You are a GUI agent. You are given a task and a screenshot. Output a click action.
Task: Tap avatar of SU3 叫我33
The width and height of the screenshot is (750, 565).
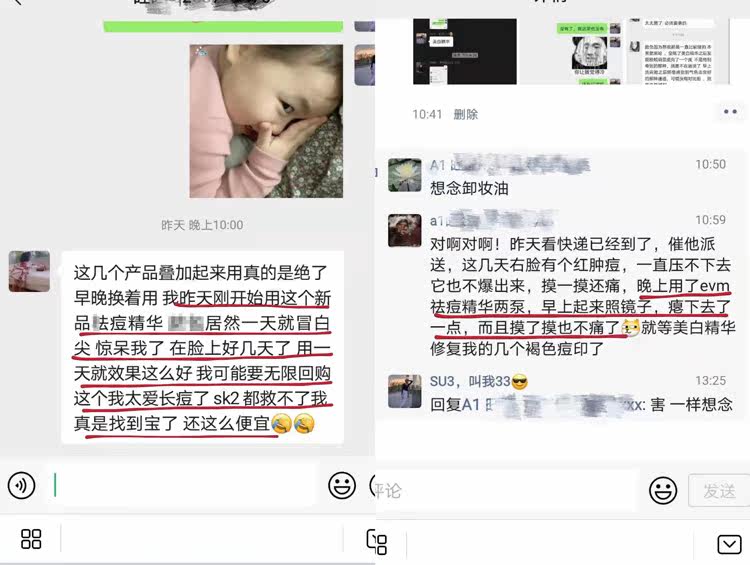point(405,391)
